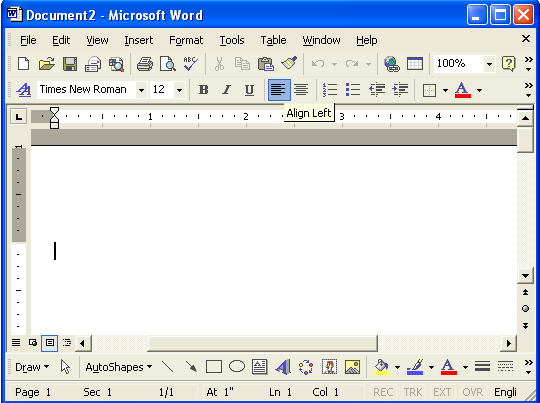This screenshot has height=403, width=540.
Task: Click the Draw menu button
Action: (x=32, y=367)
